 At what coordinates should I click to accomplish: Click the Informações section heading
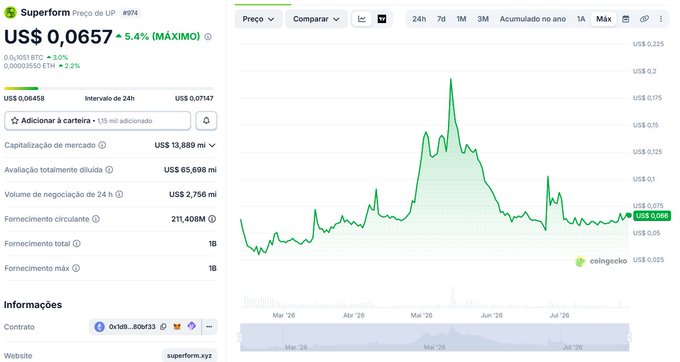(x=33, y=305)
